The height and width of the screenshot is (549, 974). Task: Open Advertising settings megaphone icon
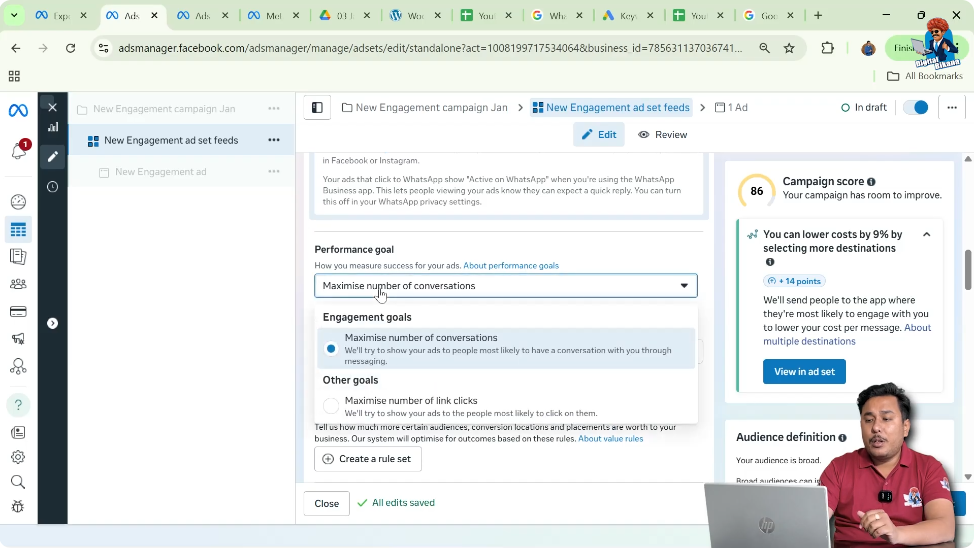pyautogui.click(x=18, y=338)
